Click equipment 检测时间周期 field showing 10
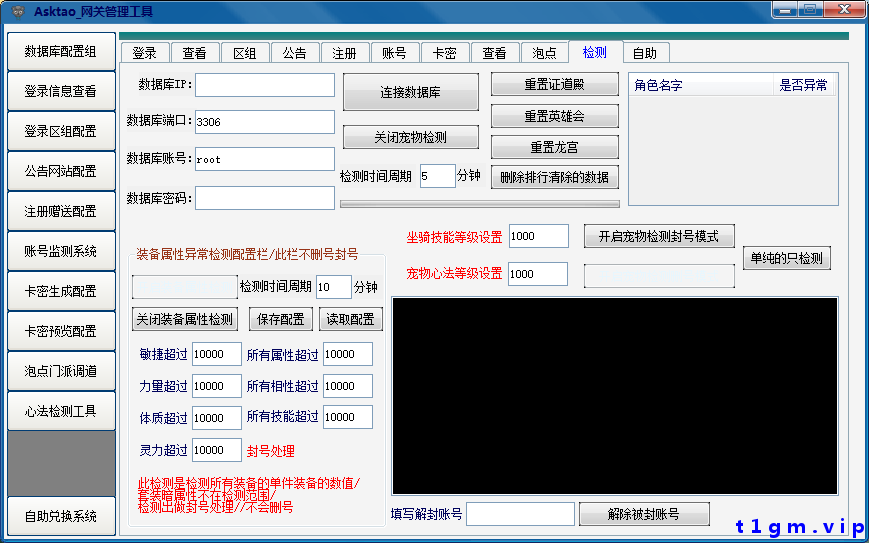This screenshot has height=543, width=869. point(334,286)
